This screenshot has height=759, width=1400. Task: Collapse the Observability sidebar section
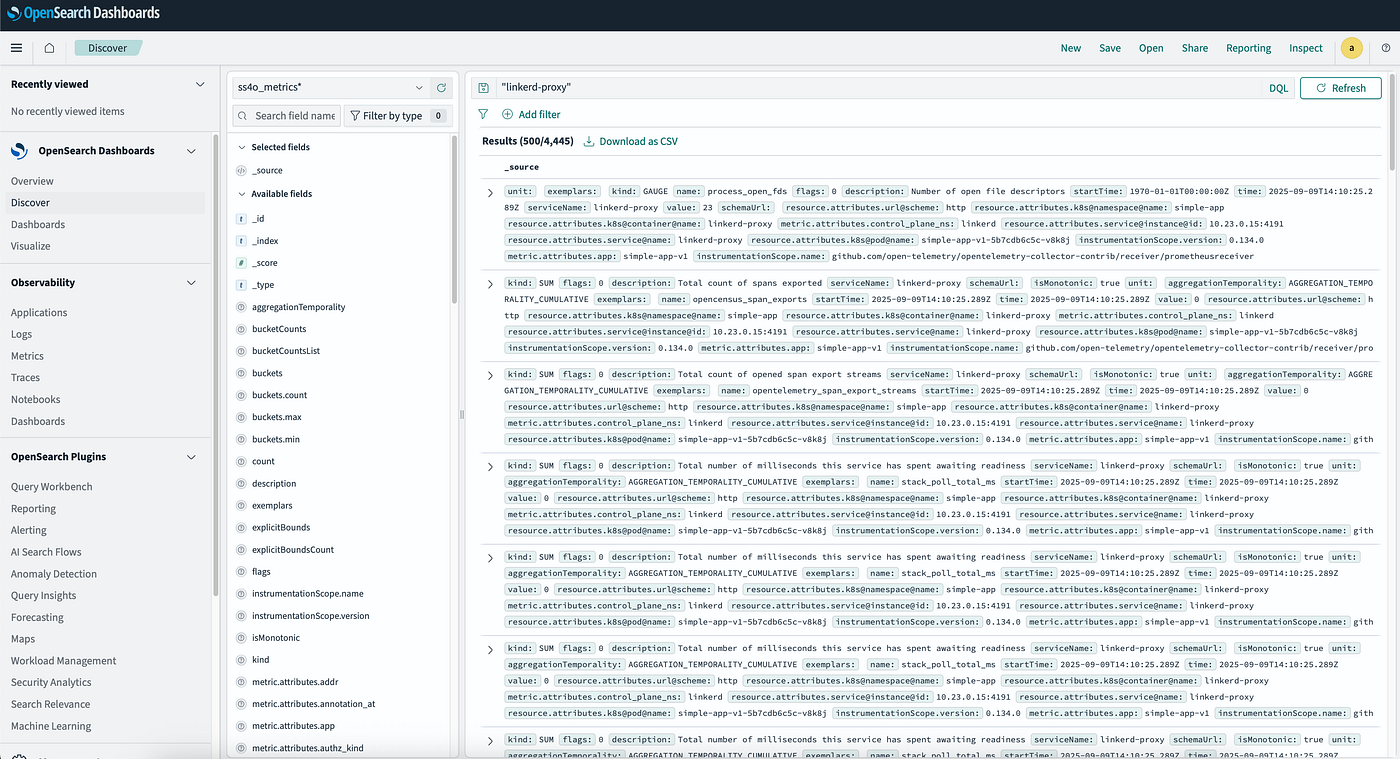pos(192,283)
